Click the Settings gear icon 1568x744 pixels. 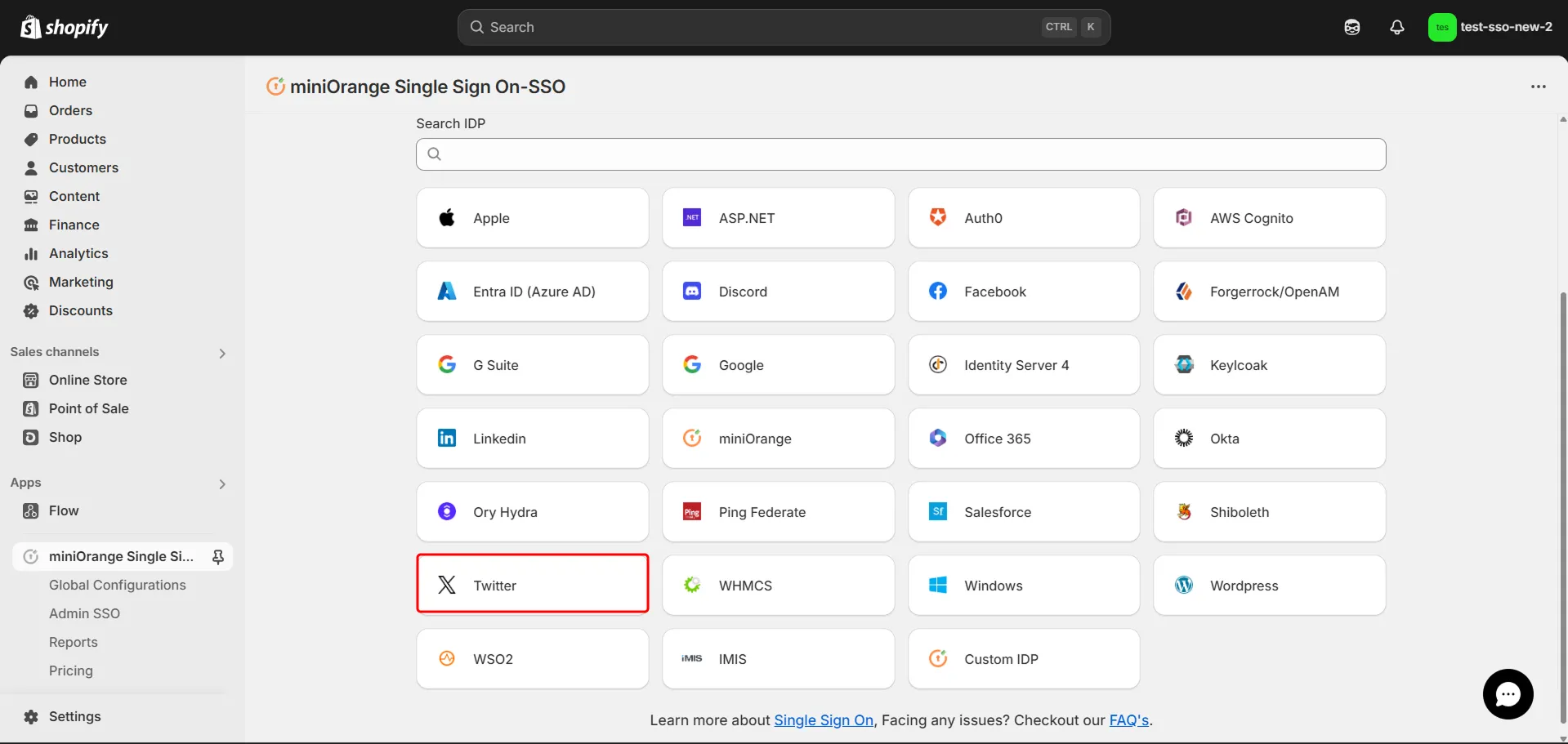(x=31, y=717)
